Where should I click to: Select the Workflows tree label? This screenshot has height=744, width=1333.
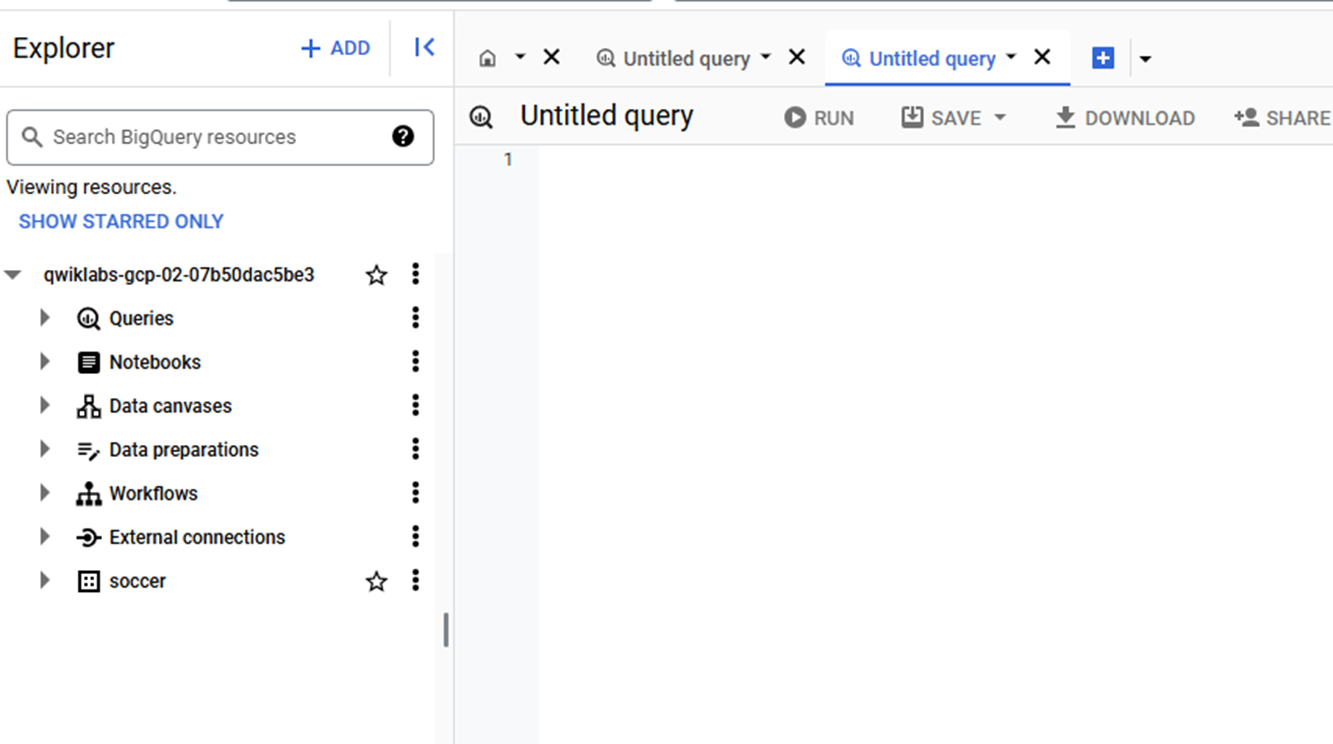(153, 493)
